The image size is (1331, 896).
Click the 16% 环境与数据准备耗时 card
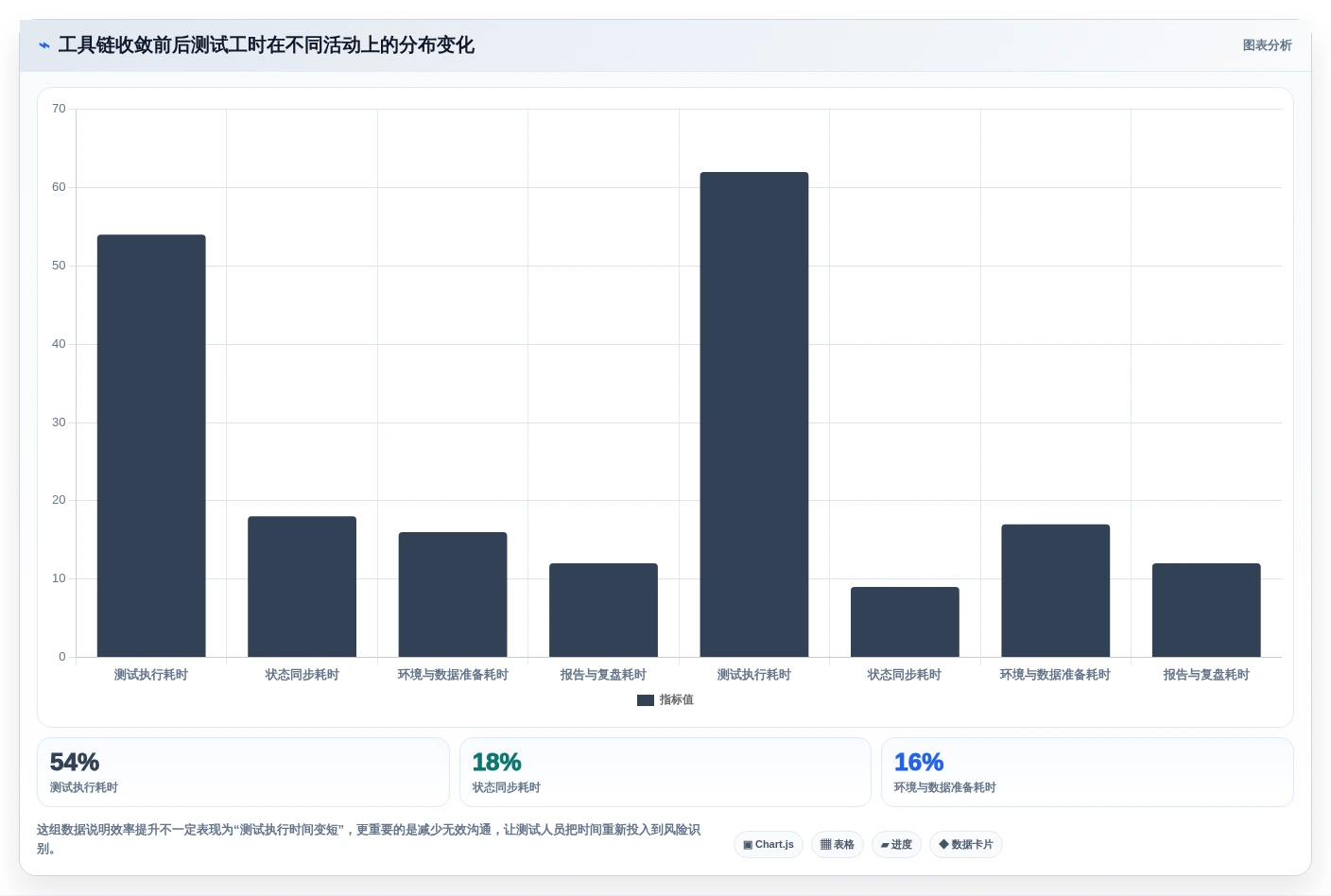click(x=1087, y=772)
